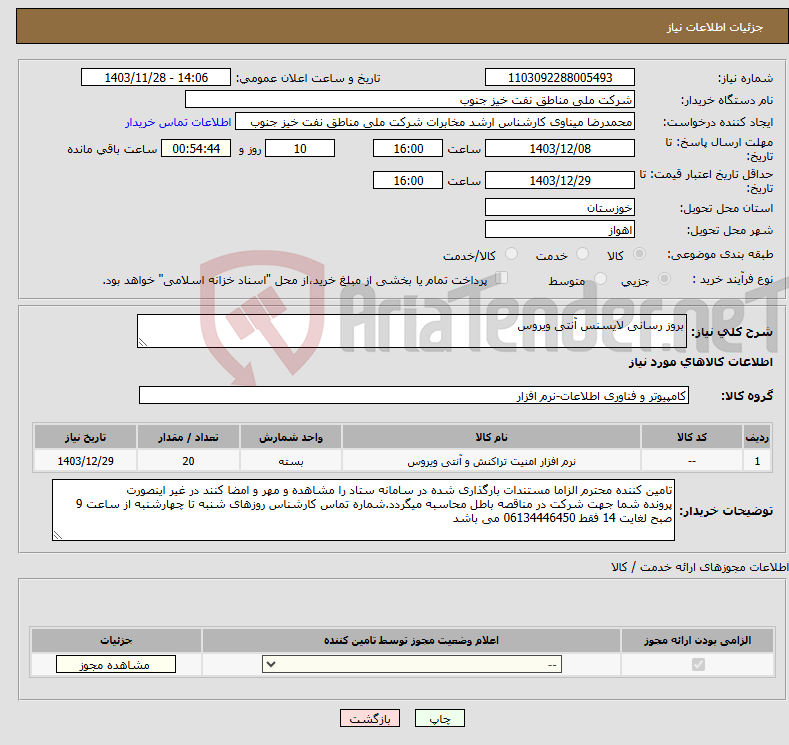Click the شماره نیاز field 1103092288005493
The width and height of the screenshot is (789, 745).
560,77
